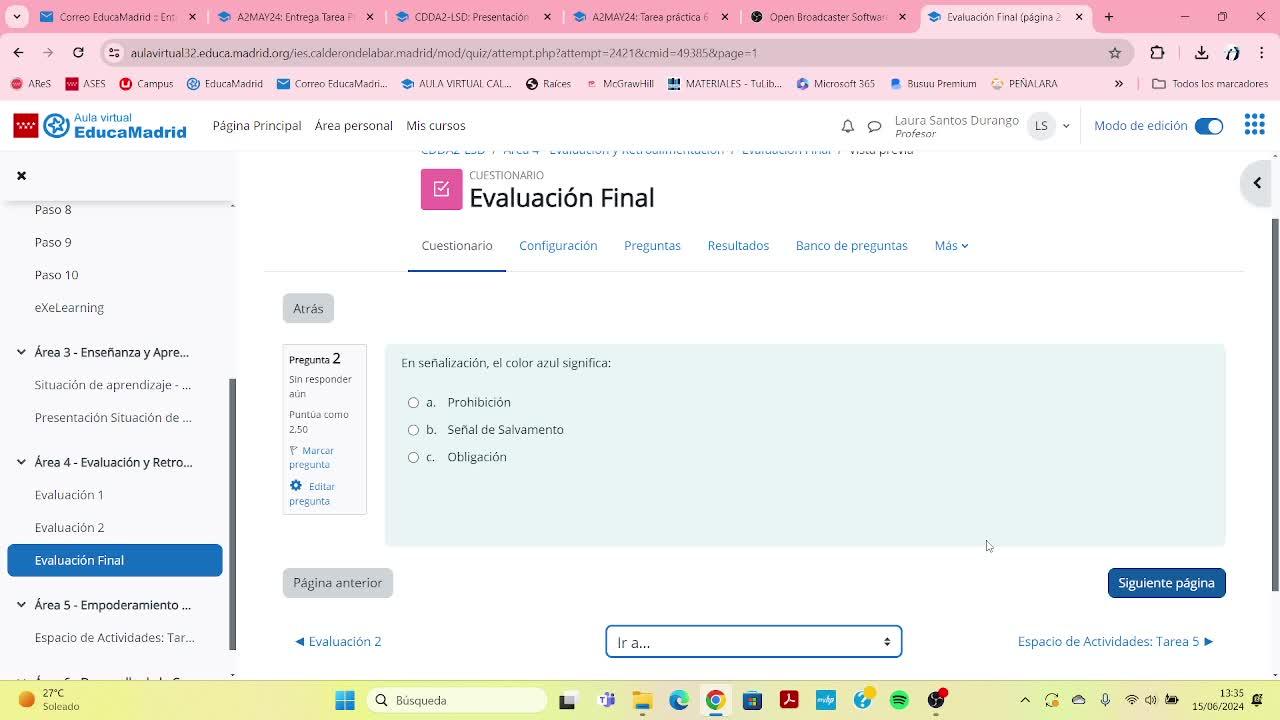Collapse the Área 4 - Evaluación section
Screen dimensions: 1280x720
pos(21,462)
